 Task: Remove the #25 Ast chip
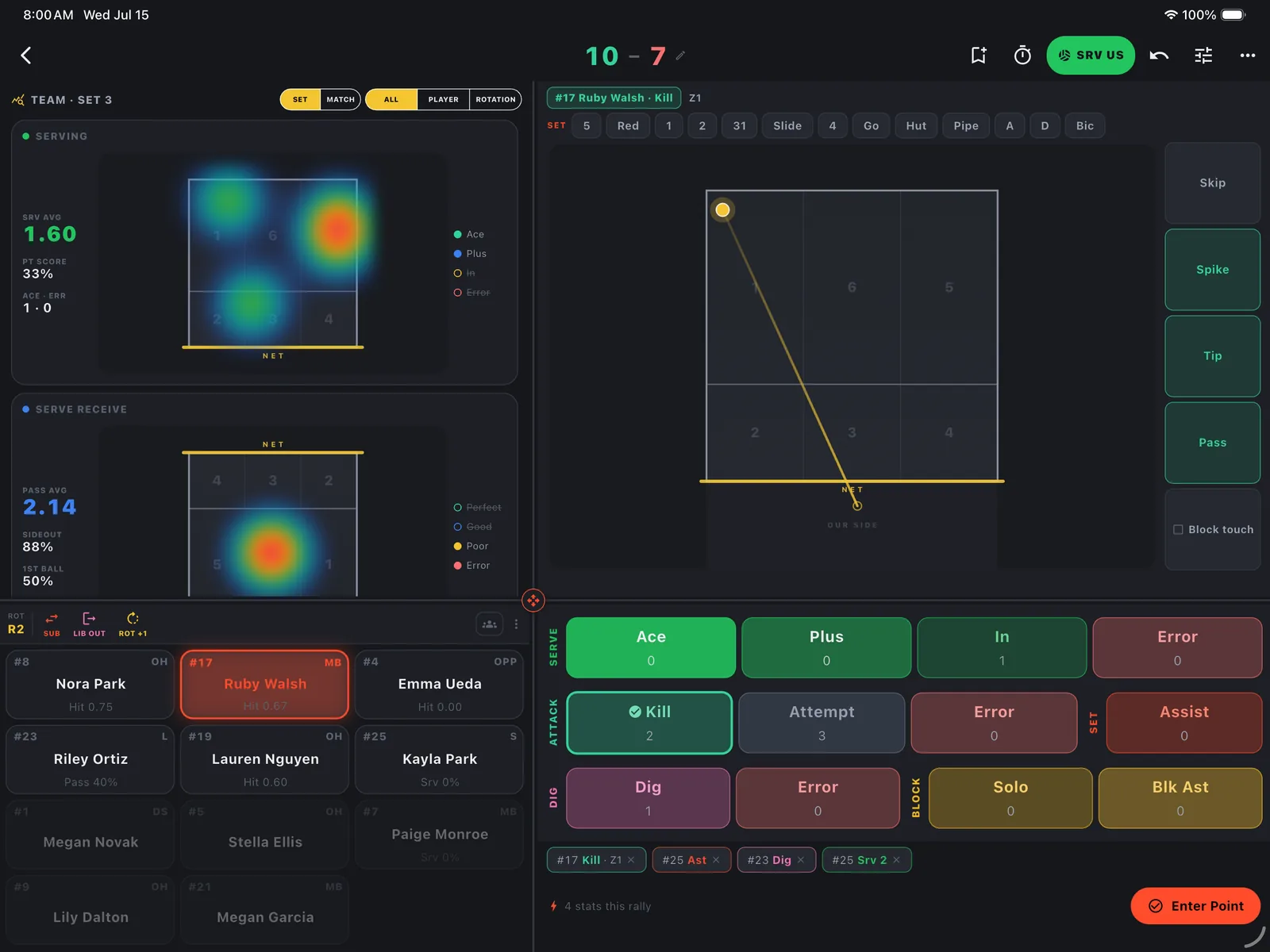[716, 860]
